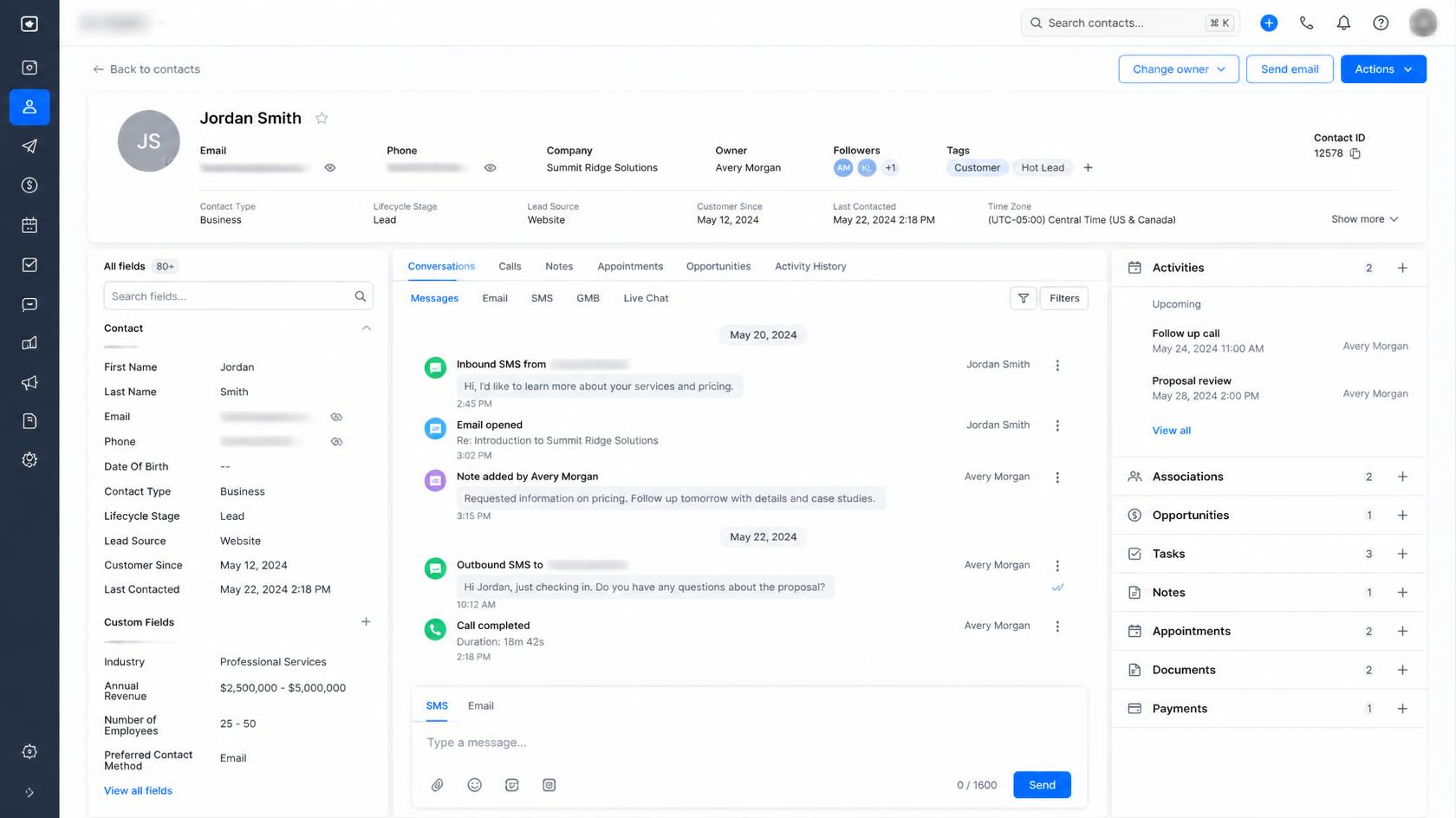Open the megaphone marketing sidebar icon
Image resolution: width=1456 pixels, height=818 pixels.
29,382
